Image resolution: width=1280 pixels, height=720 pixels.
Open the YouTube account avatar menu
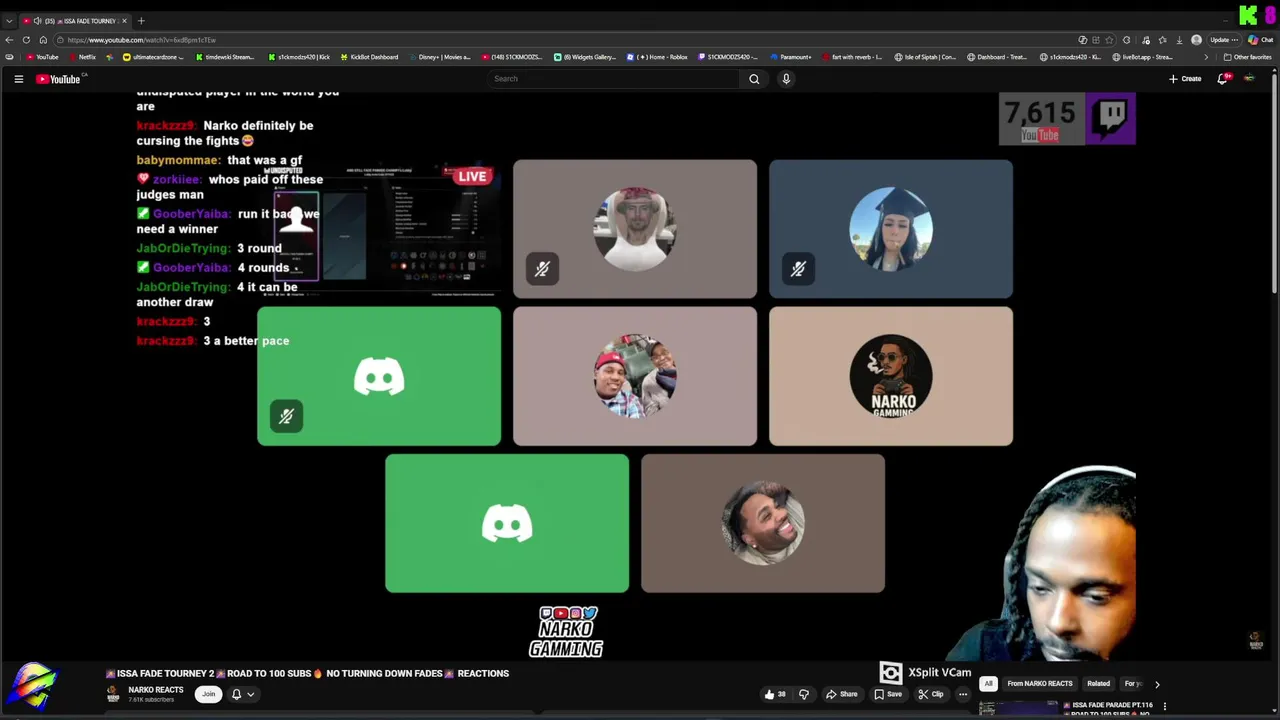[x=1249, y=79]
